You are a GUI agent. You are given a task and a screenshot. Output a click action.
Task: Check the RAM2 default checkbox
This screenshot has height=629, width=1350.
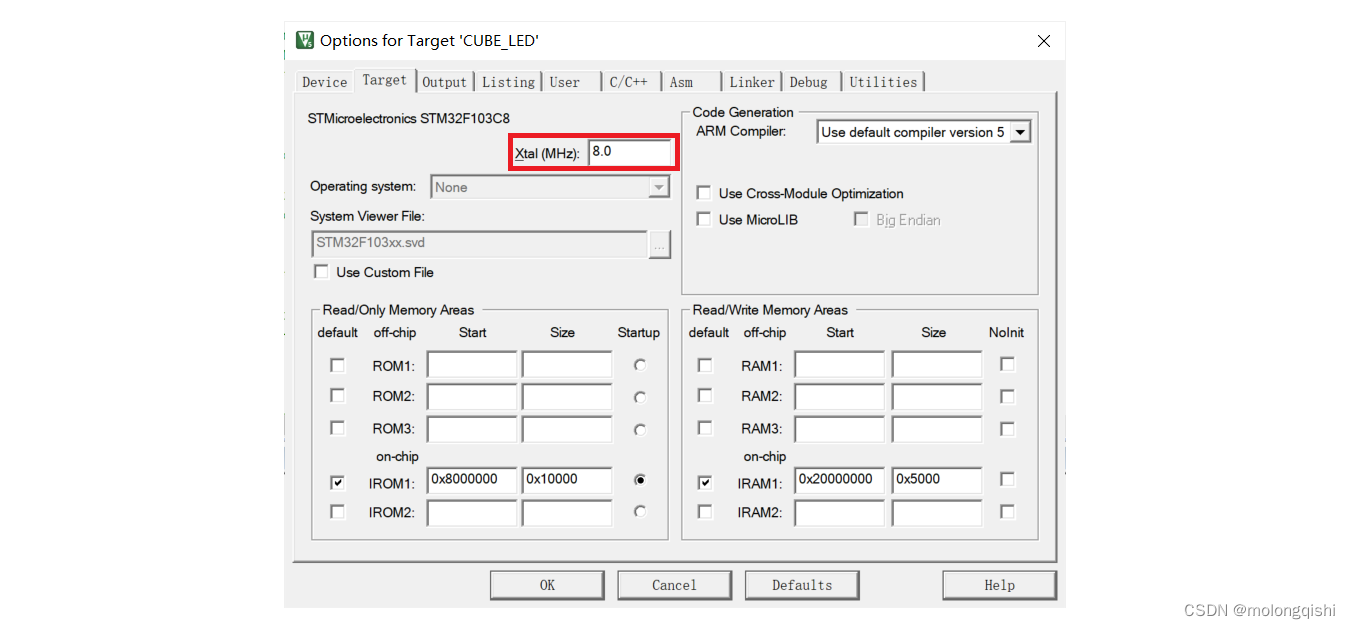(705, 395)
